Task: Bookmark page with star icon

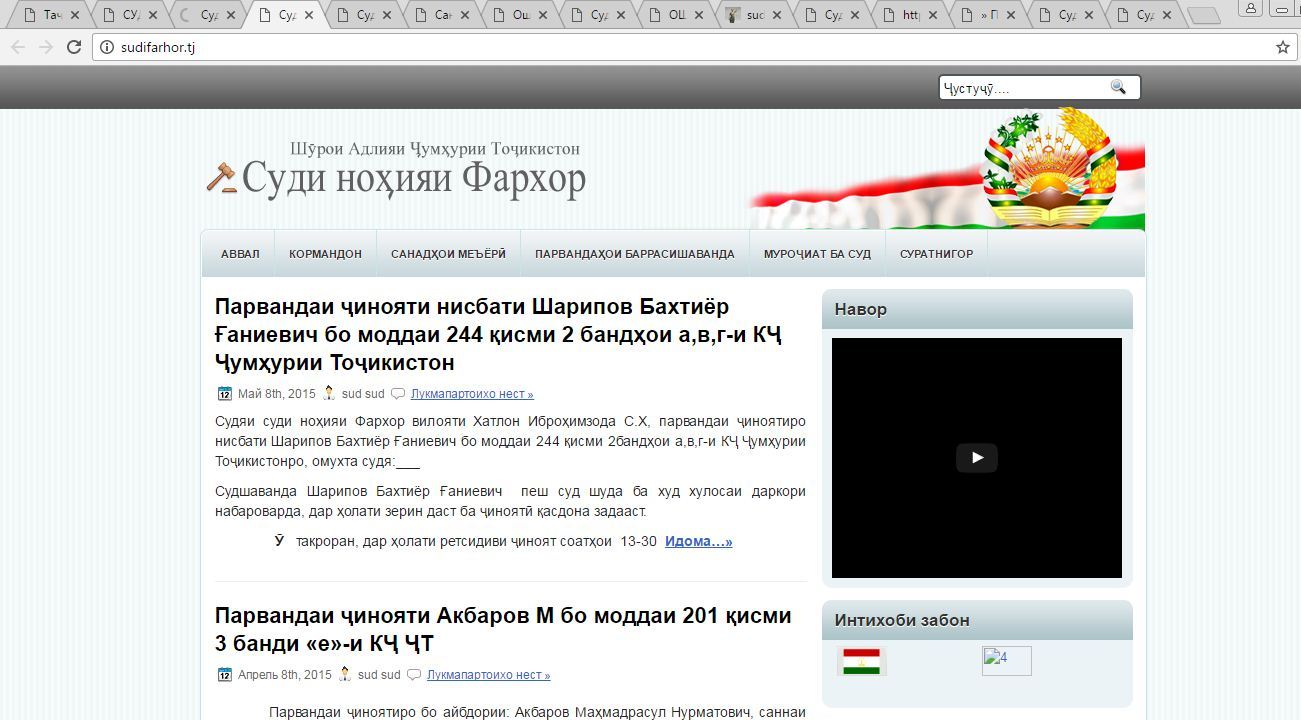Action: [x=1282, y=47]
